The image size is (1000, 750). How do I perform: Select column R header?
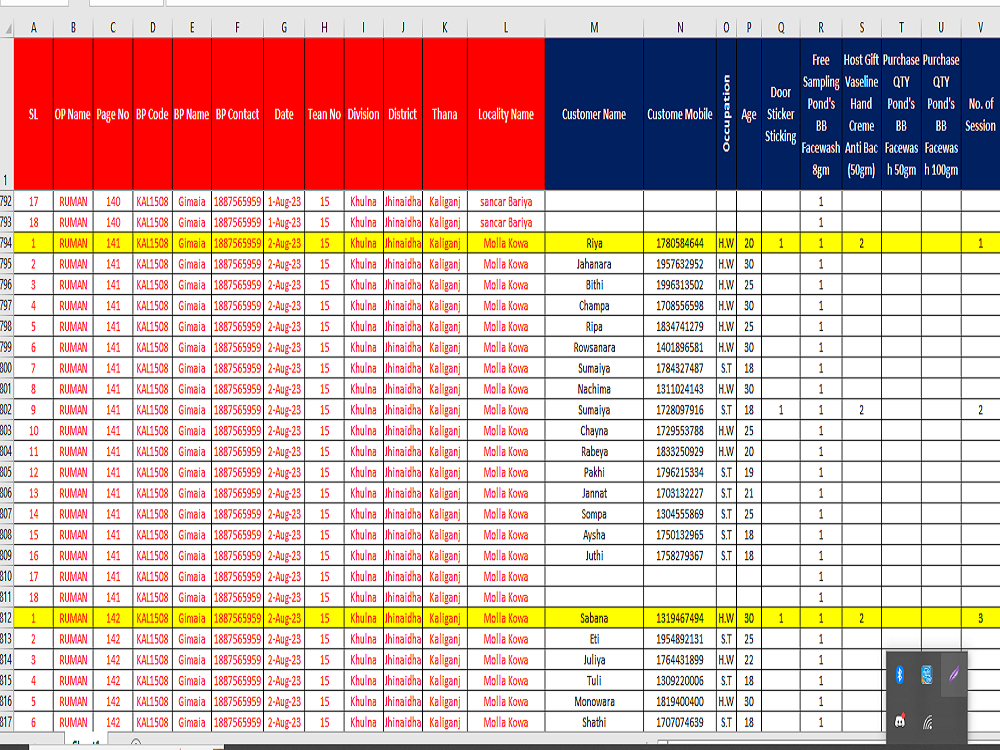coord(821,27)
